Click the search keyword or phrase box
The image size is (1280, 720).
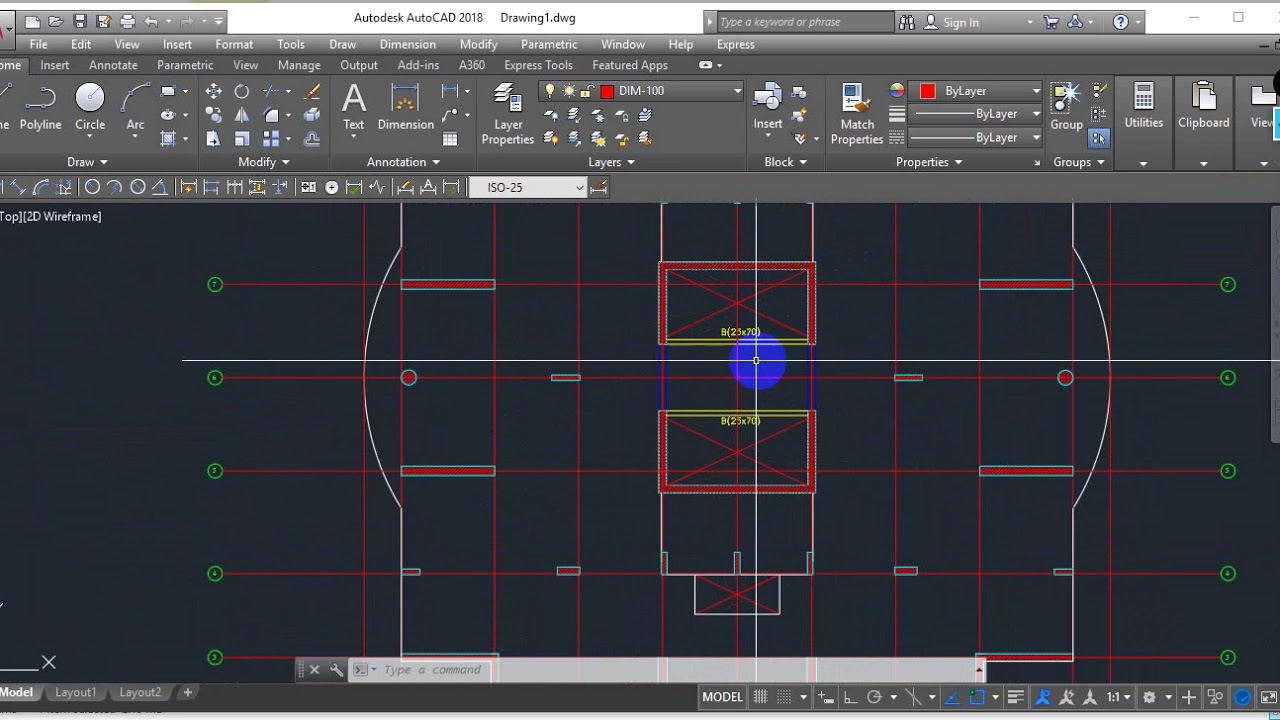coord(805,22)
